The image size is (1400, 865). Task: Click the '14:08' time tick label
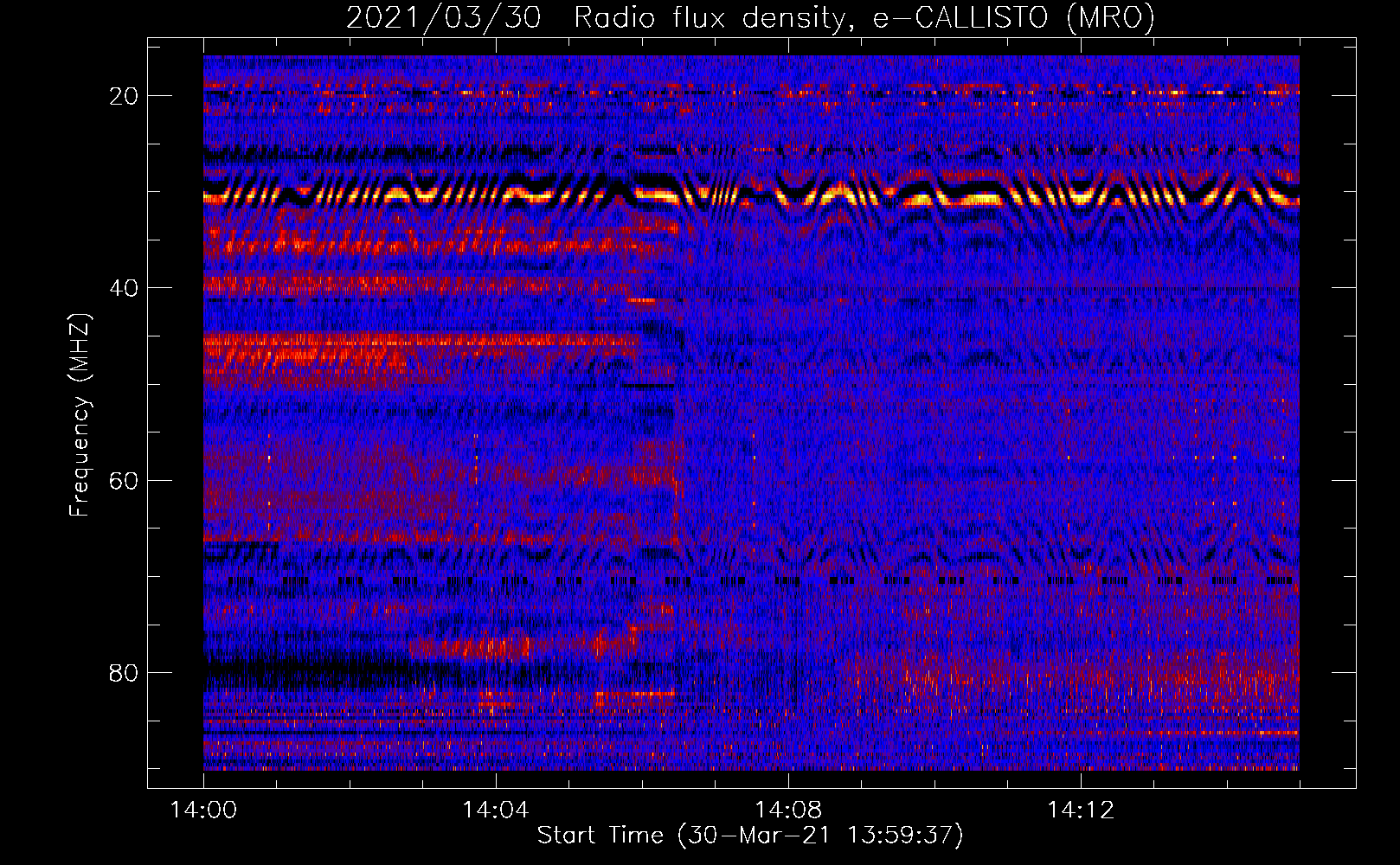click(788, 811)
